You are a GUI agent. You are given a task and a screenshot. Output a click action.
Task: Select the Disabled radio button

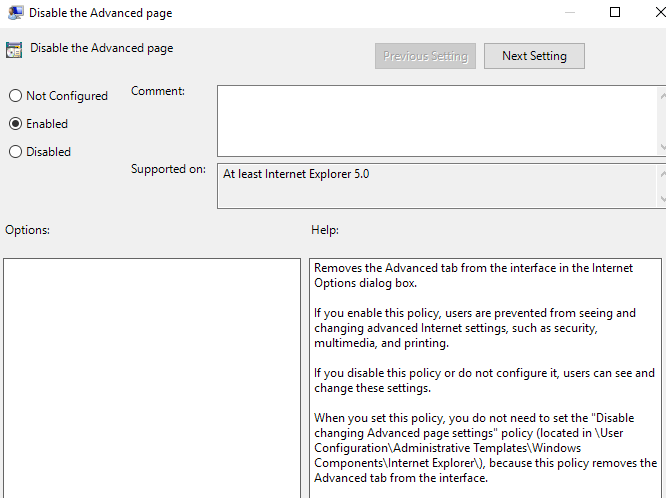(15, 152)
